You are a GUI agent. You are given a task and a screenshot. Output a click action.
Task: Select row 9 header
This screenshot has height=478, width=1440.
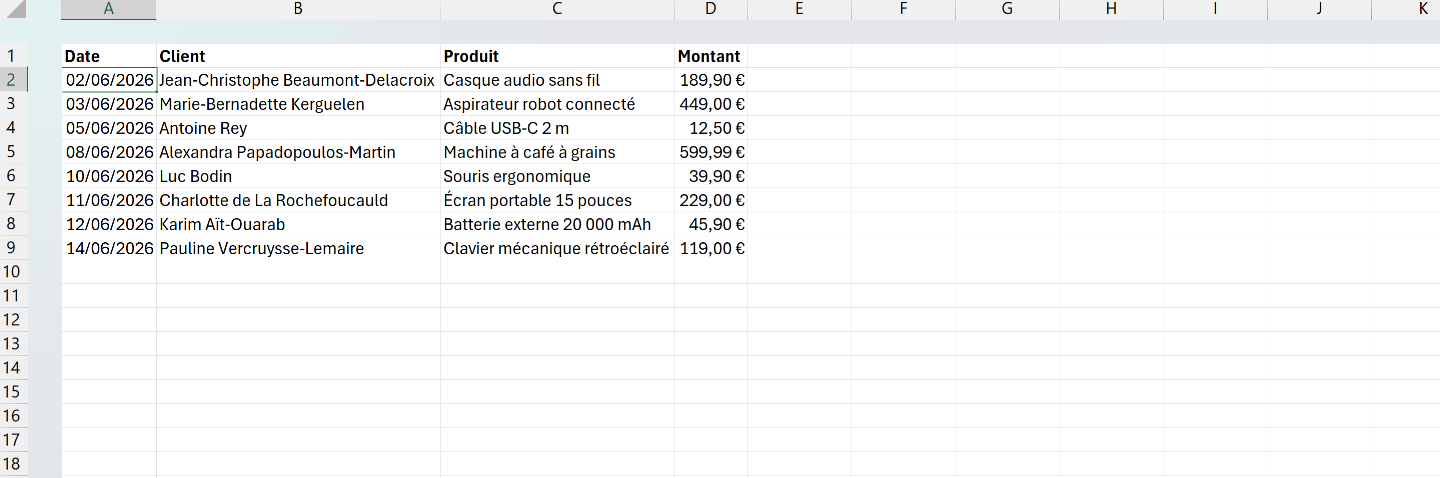[x=14, y=248]
